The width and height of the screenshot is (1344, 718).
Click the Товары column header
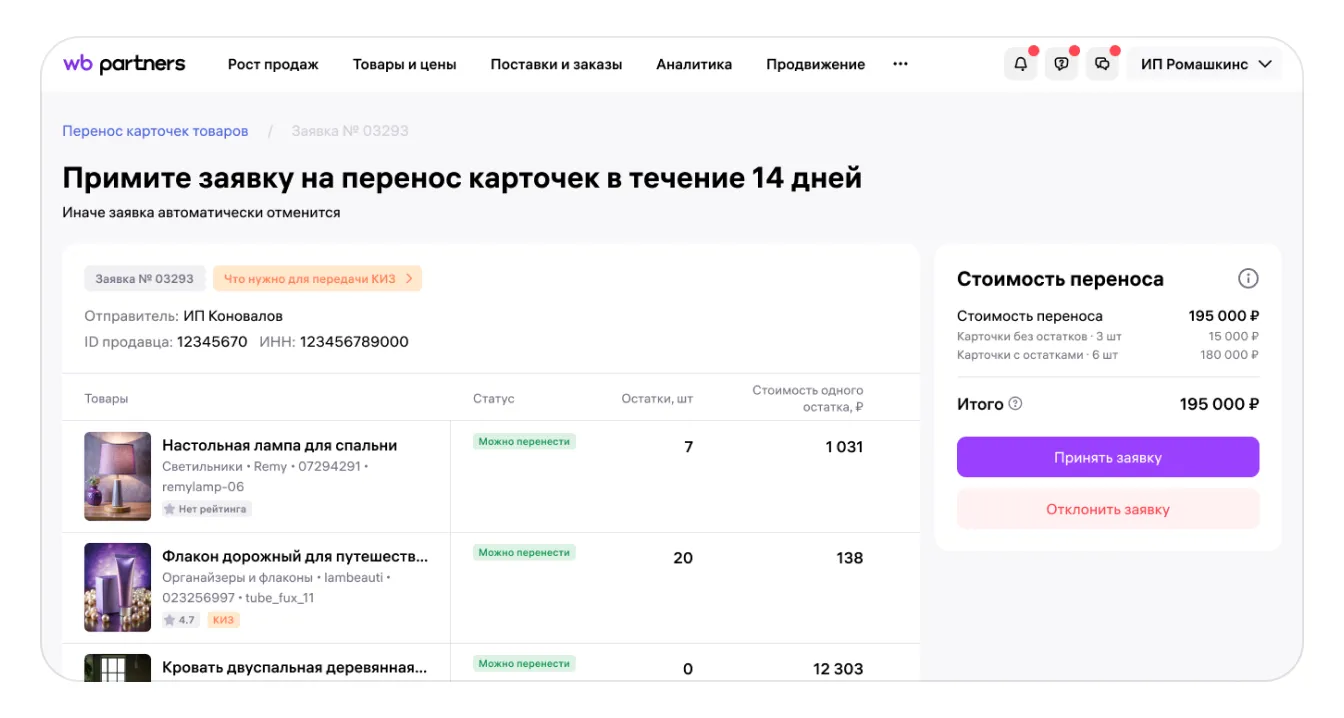106,398
